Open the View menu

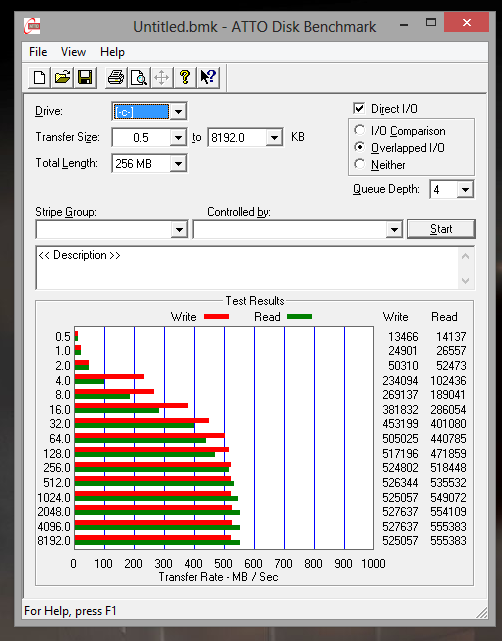coord(73,52)
